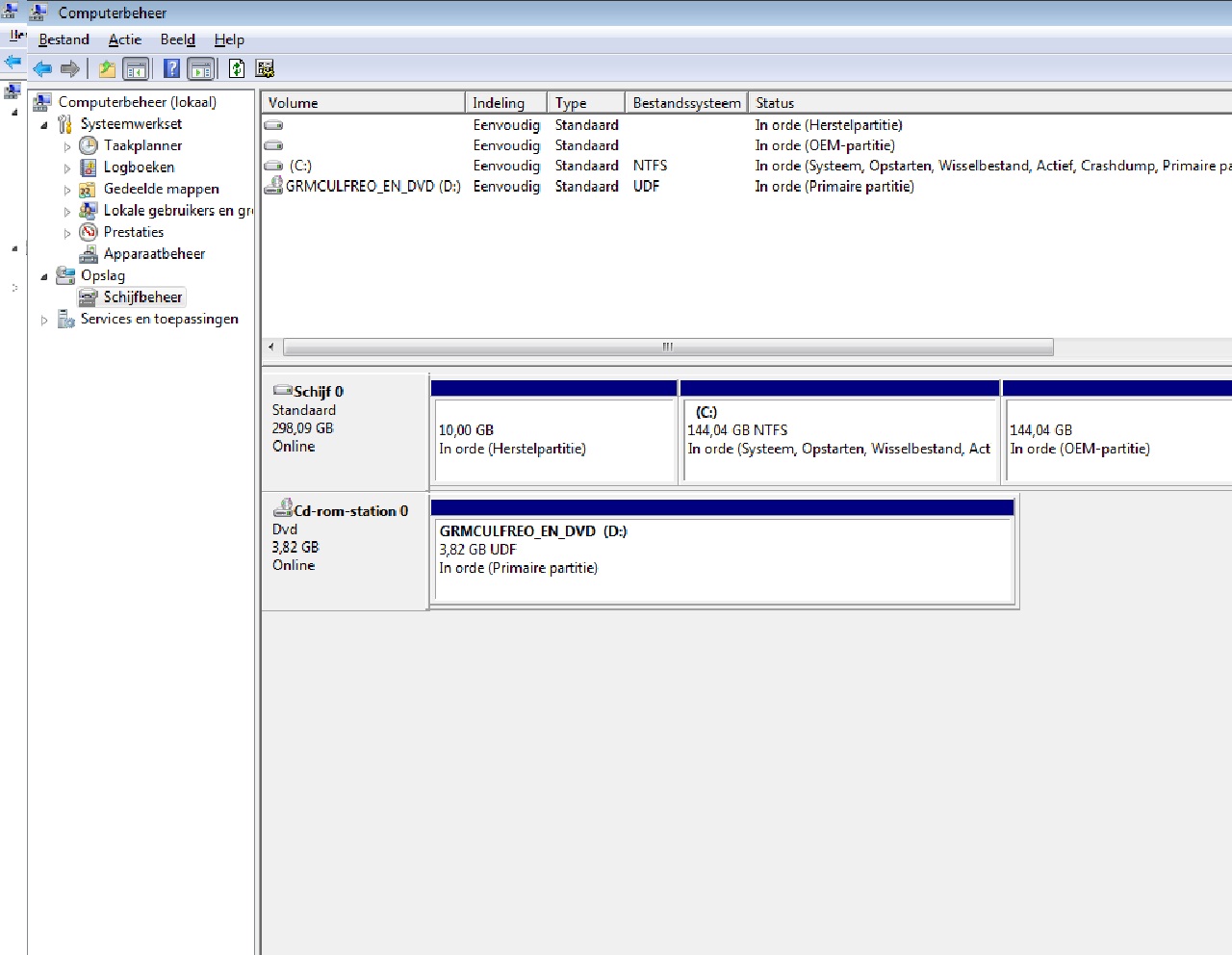Expand the Prestaties tree node
This screenshot has width=1232, height=955.
click(x=67, y=233)
